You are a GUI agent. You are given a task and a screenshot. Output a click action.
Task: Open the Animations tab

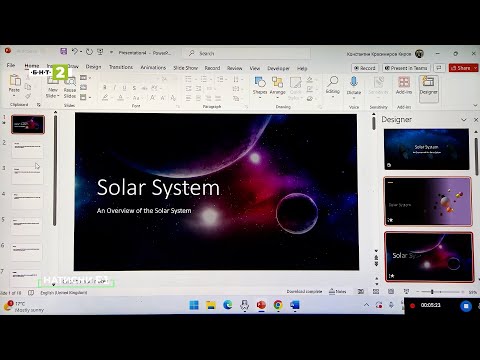click(x=153, y=67)
